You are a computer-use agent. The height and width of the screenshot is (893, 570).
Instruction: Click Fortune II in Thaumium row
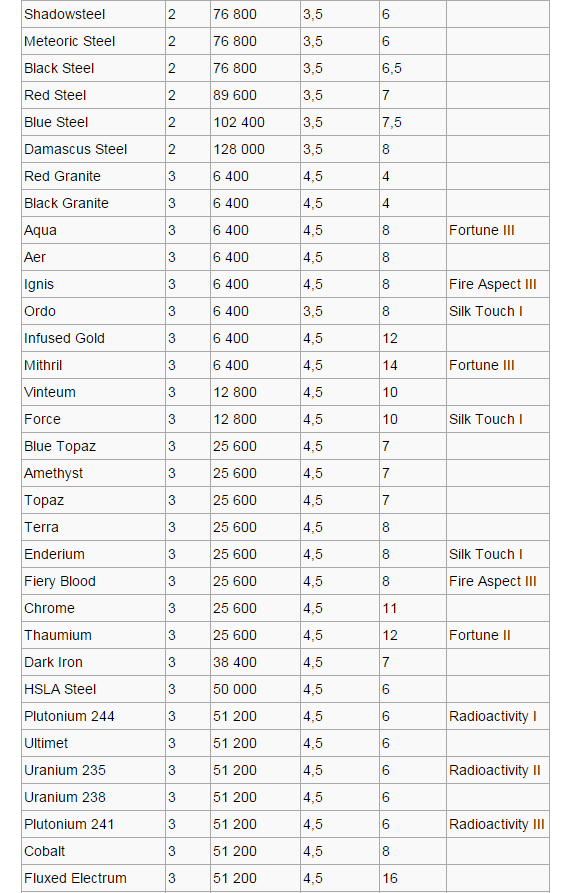479,635
